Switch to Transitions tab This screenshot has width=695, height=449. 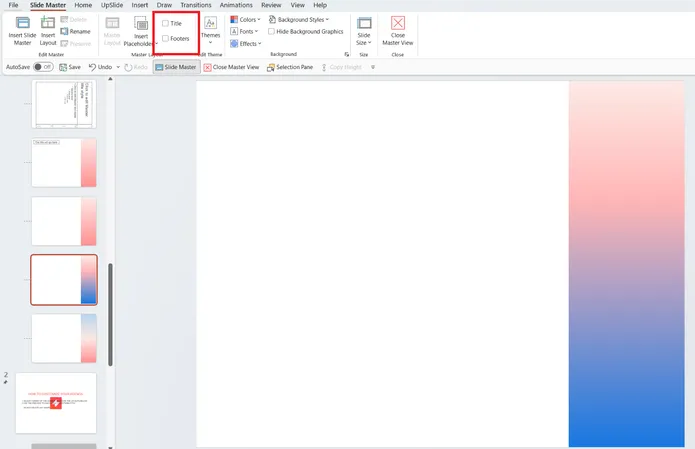pos(195,5)
